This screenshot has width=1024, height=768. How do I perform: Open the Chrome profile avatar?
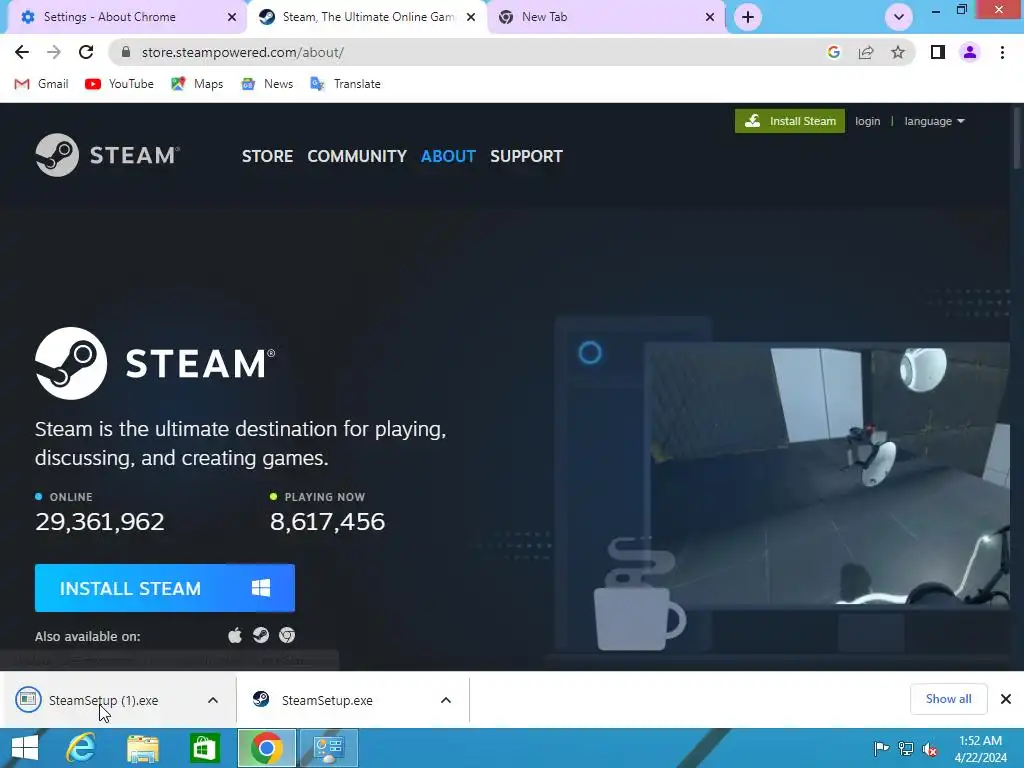coord(970,52)
